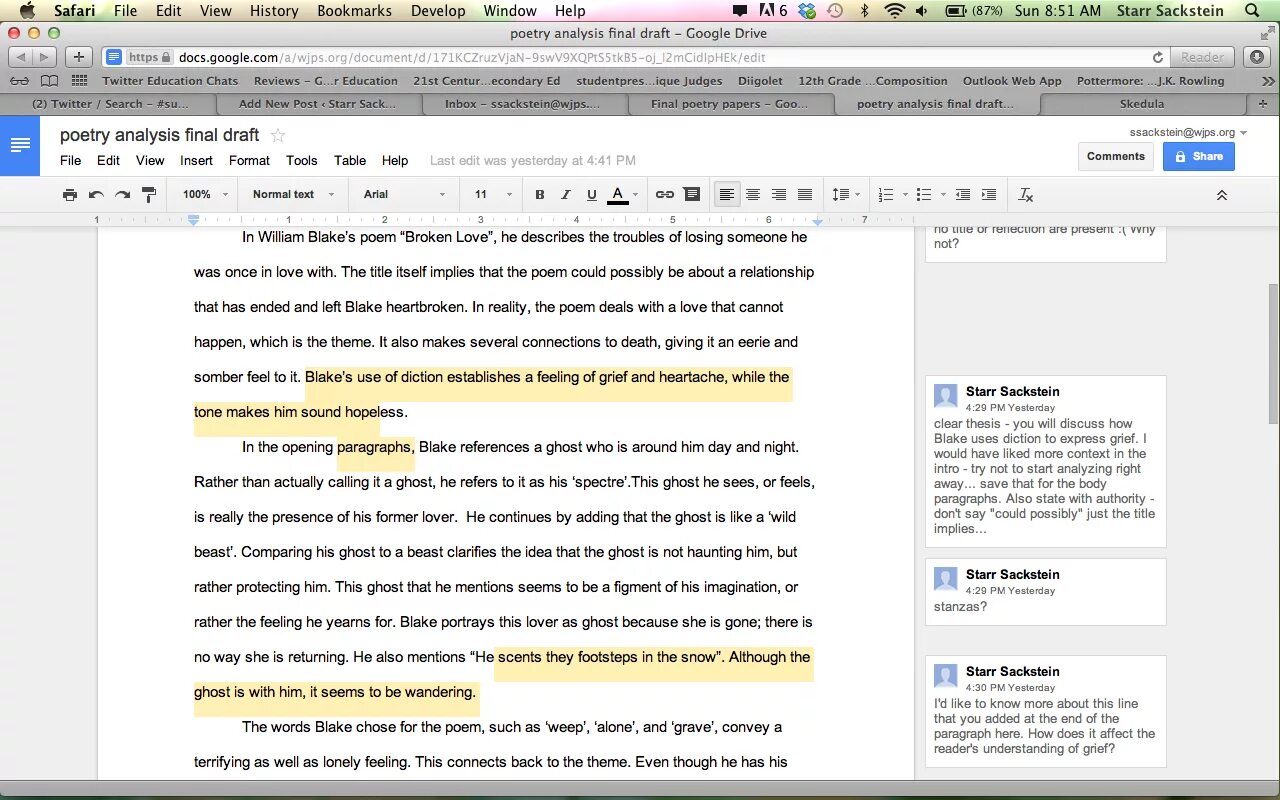Select left text alignment
Image resolution: width=1280 pixels, height=800 pixels.
pos(728,195)
